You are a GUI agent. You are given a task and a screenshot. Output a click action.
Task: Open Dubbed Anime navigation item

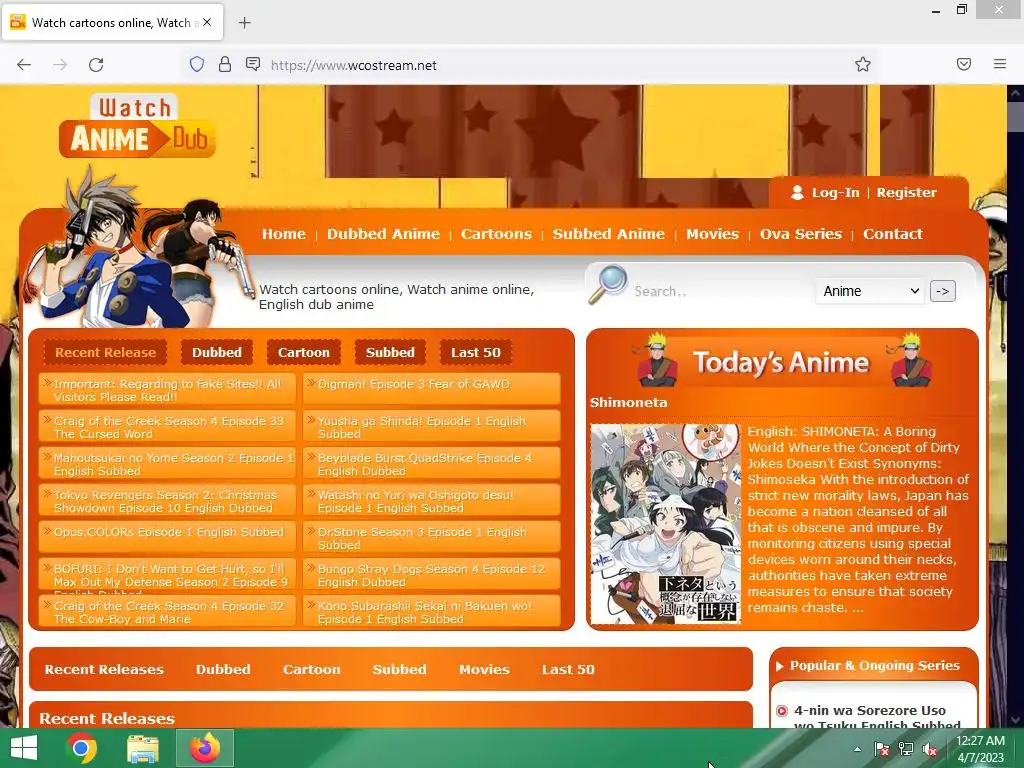383,234
